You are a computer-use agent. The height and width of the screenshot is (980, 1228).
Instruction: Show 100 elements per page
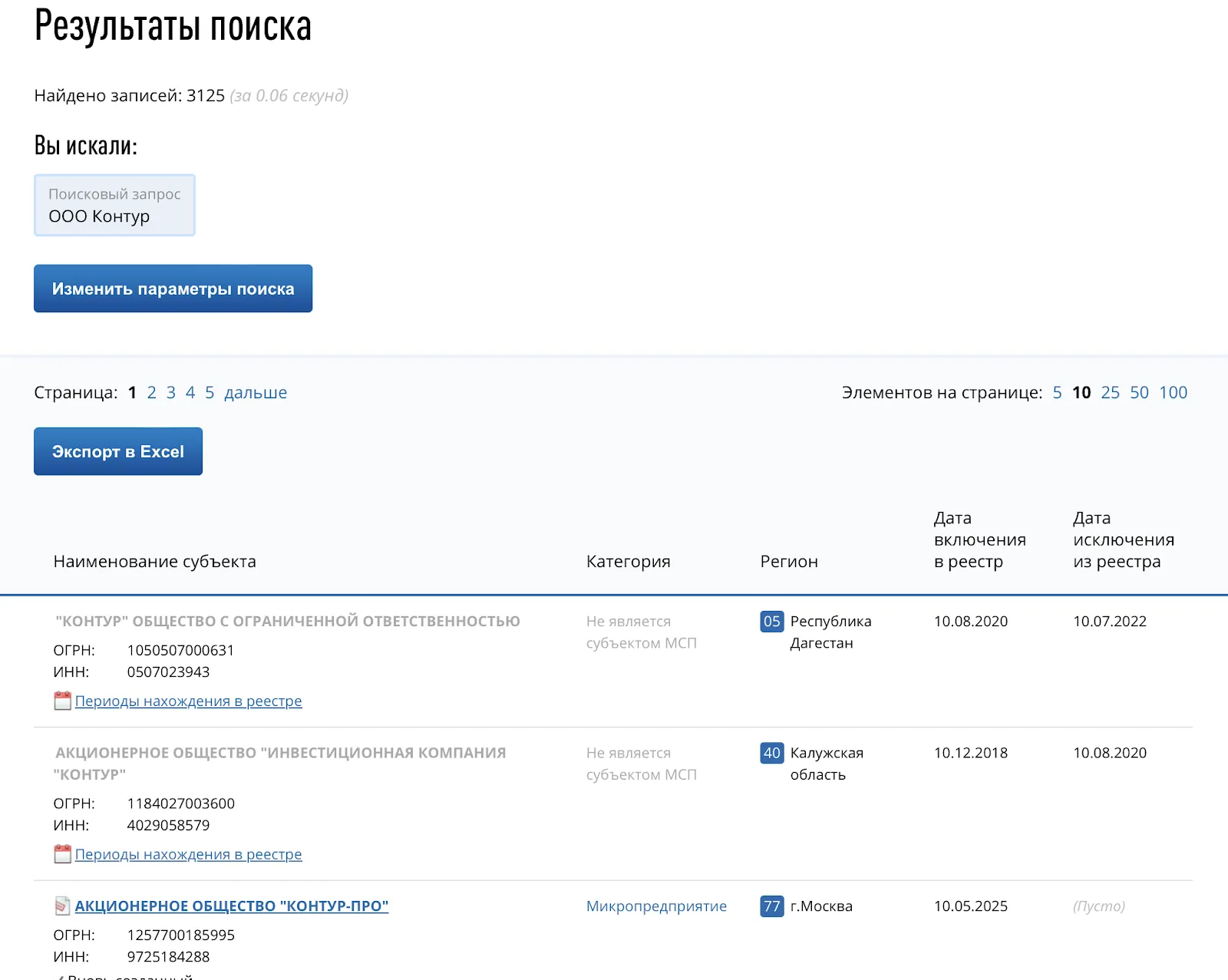[x=1174, y=392]
